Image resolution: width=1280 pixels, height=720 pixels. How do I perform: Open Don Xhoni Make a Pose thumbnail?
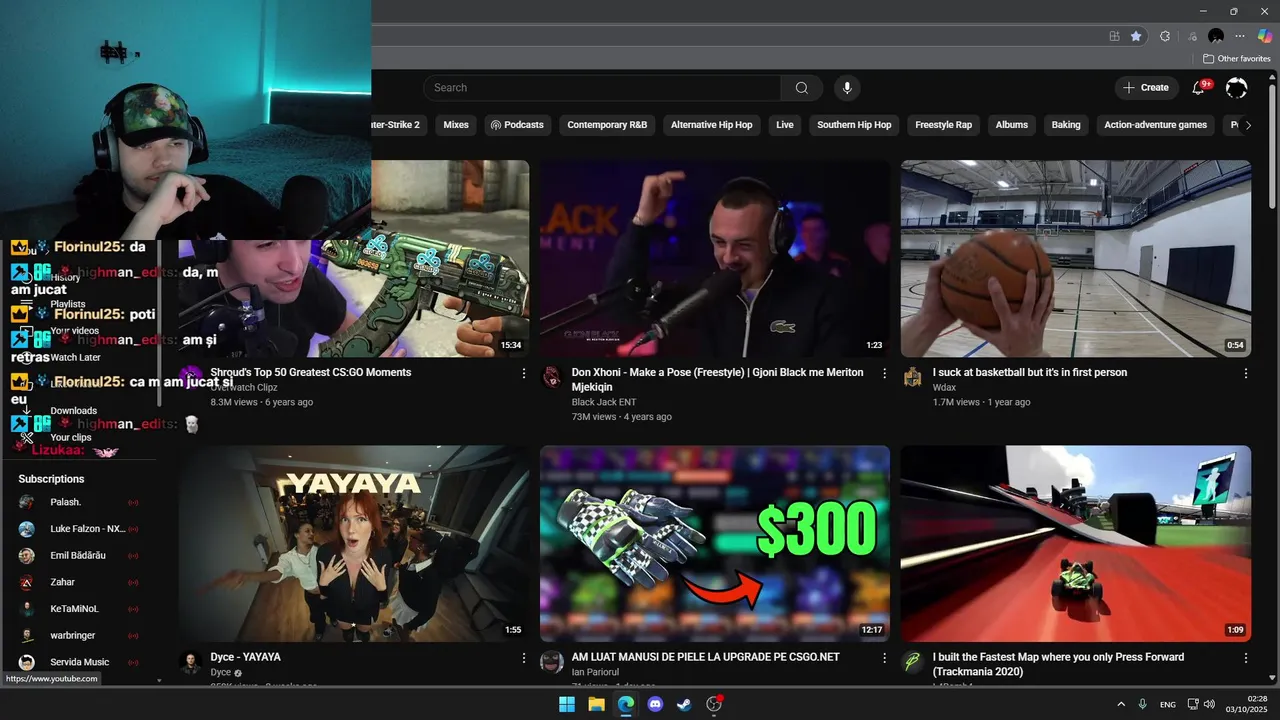pyautogui.click(x=715, y=258)
